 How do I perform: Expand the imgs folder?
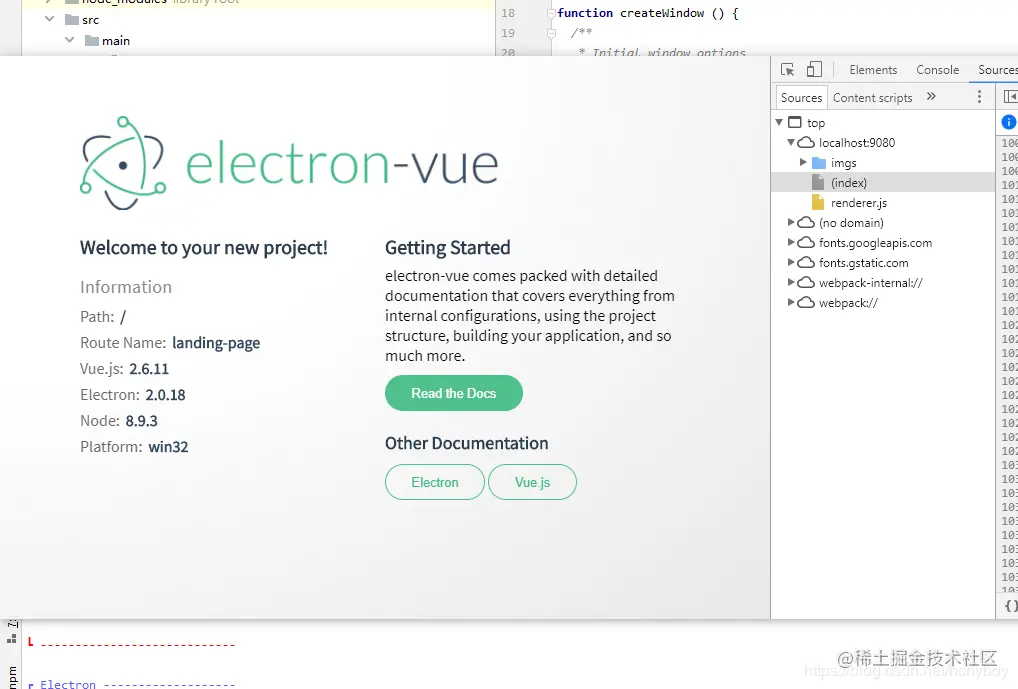[803, 162]
